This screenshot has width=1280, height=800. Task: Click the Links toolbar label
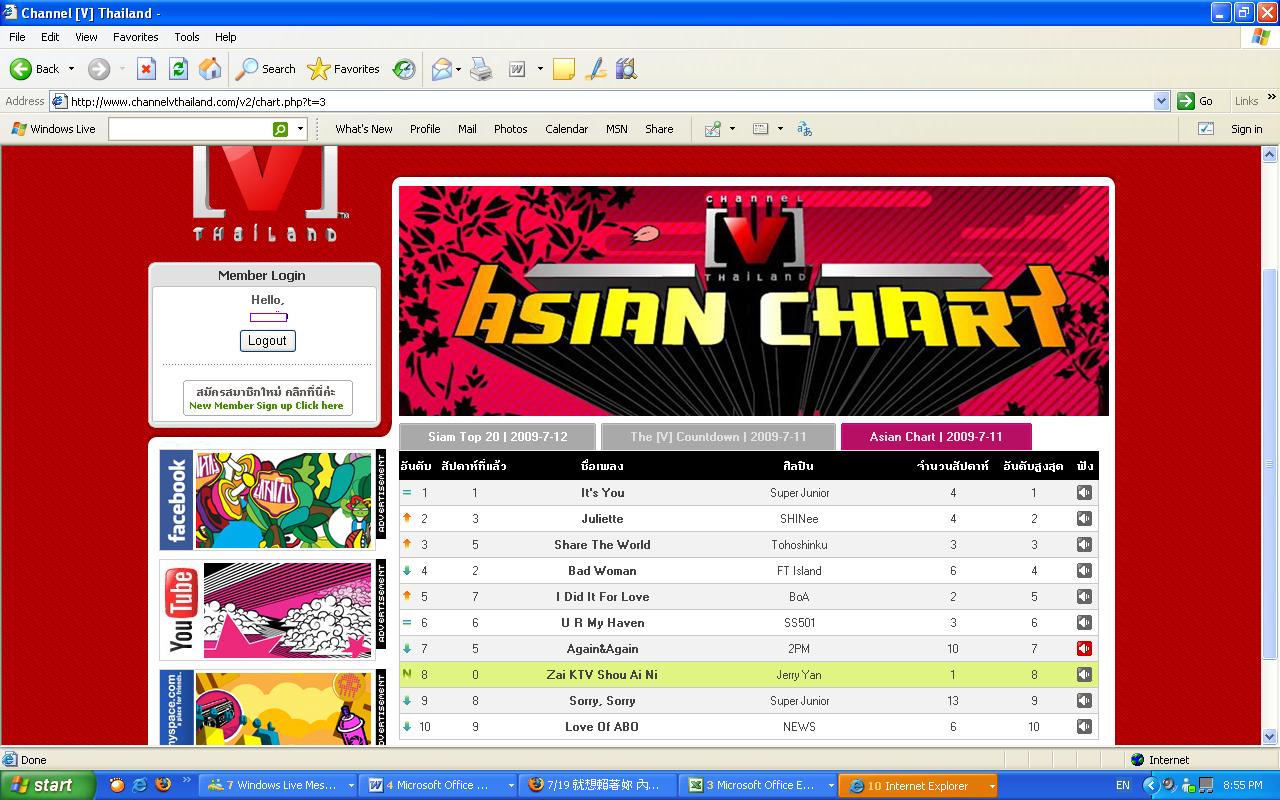(1246, 101)
